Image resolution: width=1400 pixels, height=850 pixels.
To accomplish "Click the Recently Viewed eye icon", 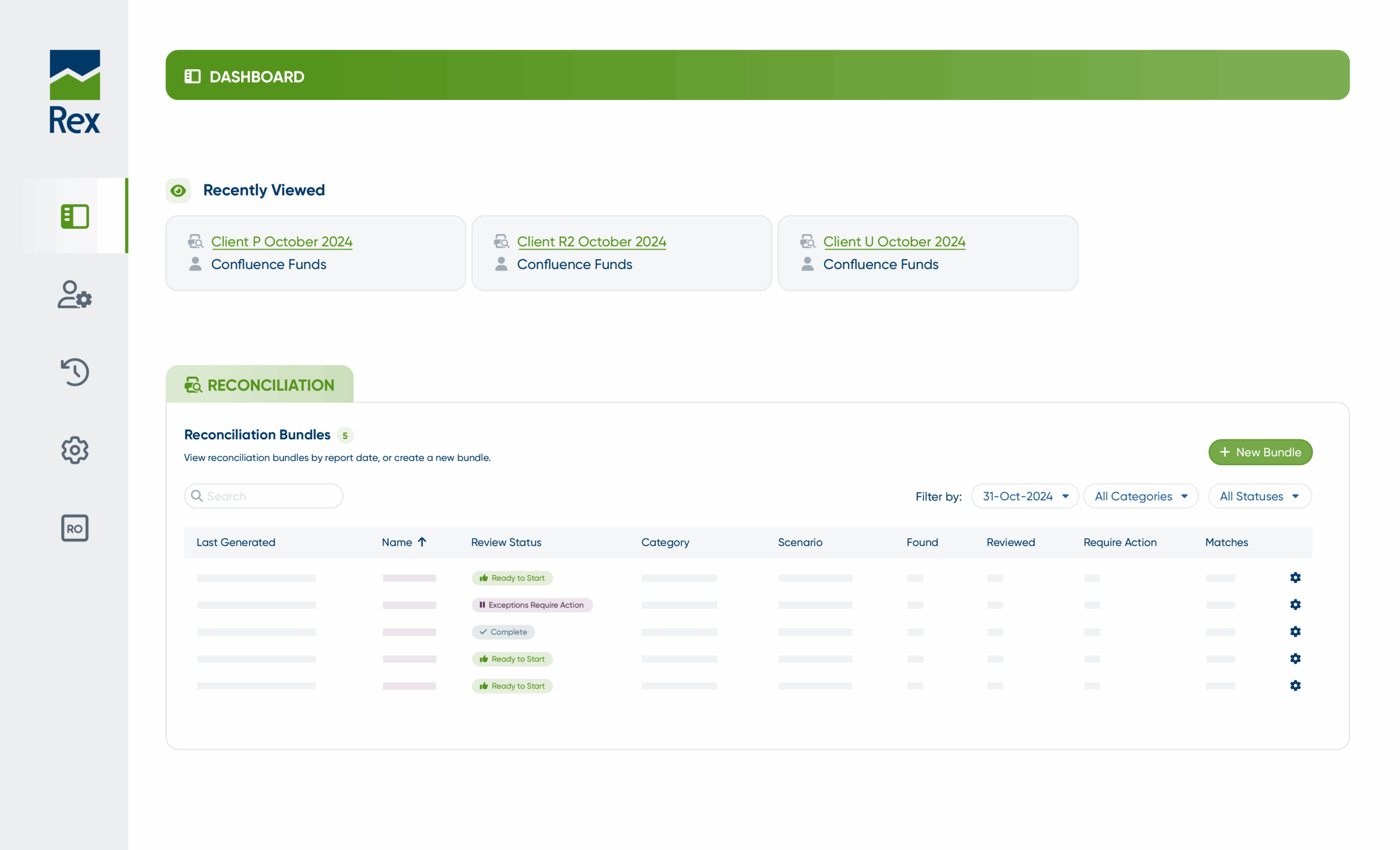I will [x=178, y=190].
